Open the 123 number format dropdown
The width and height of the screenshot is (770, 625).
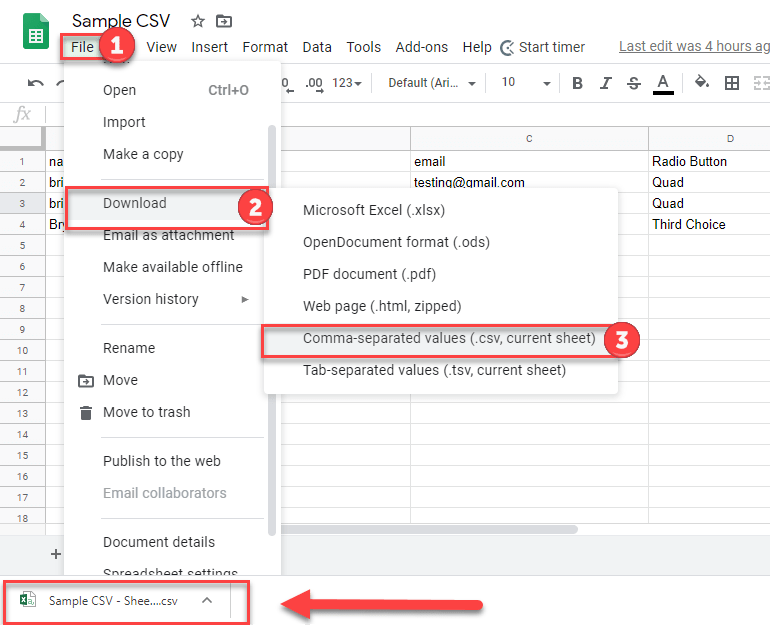347,83
